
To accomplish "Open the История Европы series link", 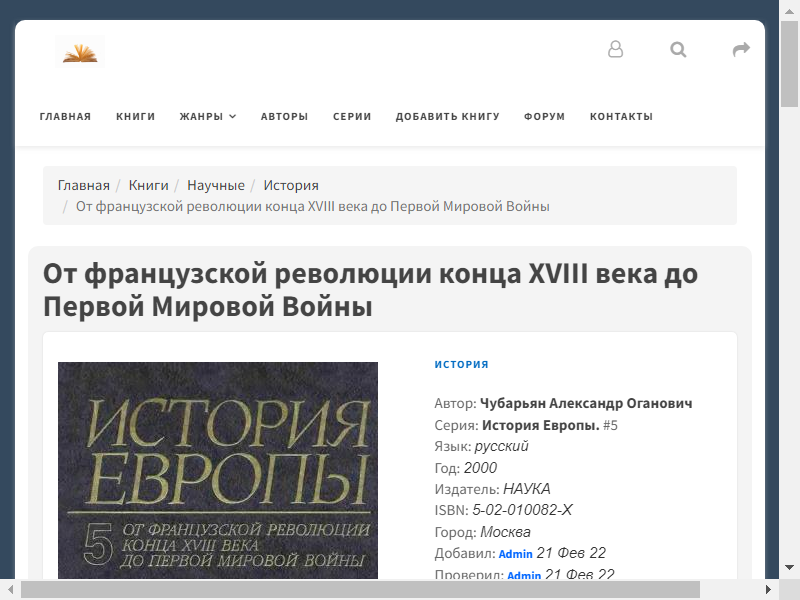I will pyautogui.click(x=541, y=425).
